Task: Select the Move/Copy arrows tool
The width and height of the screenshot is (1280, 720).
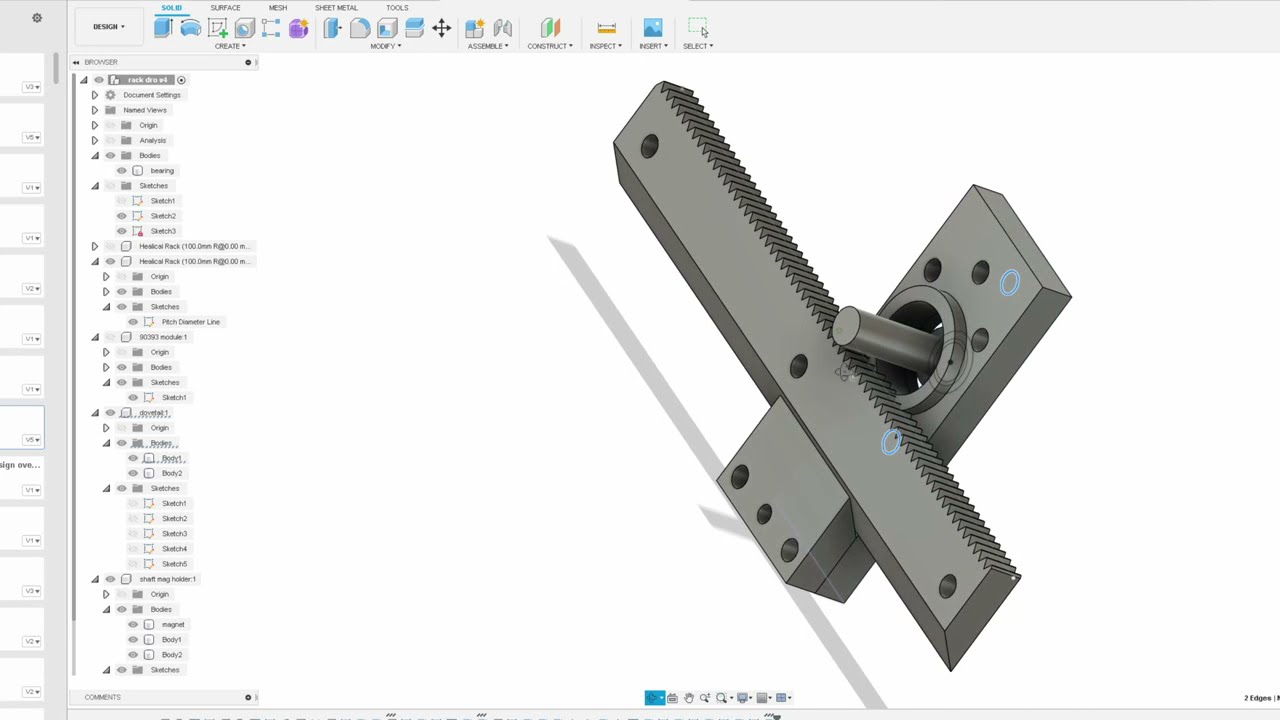Action: tap(441, 28)
